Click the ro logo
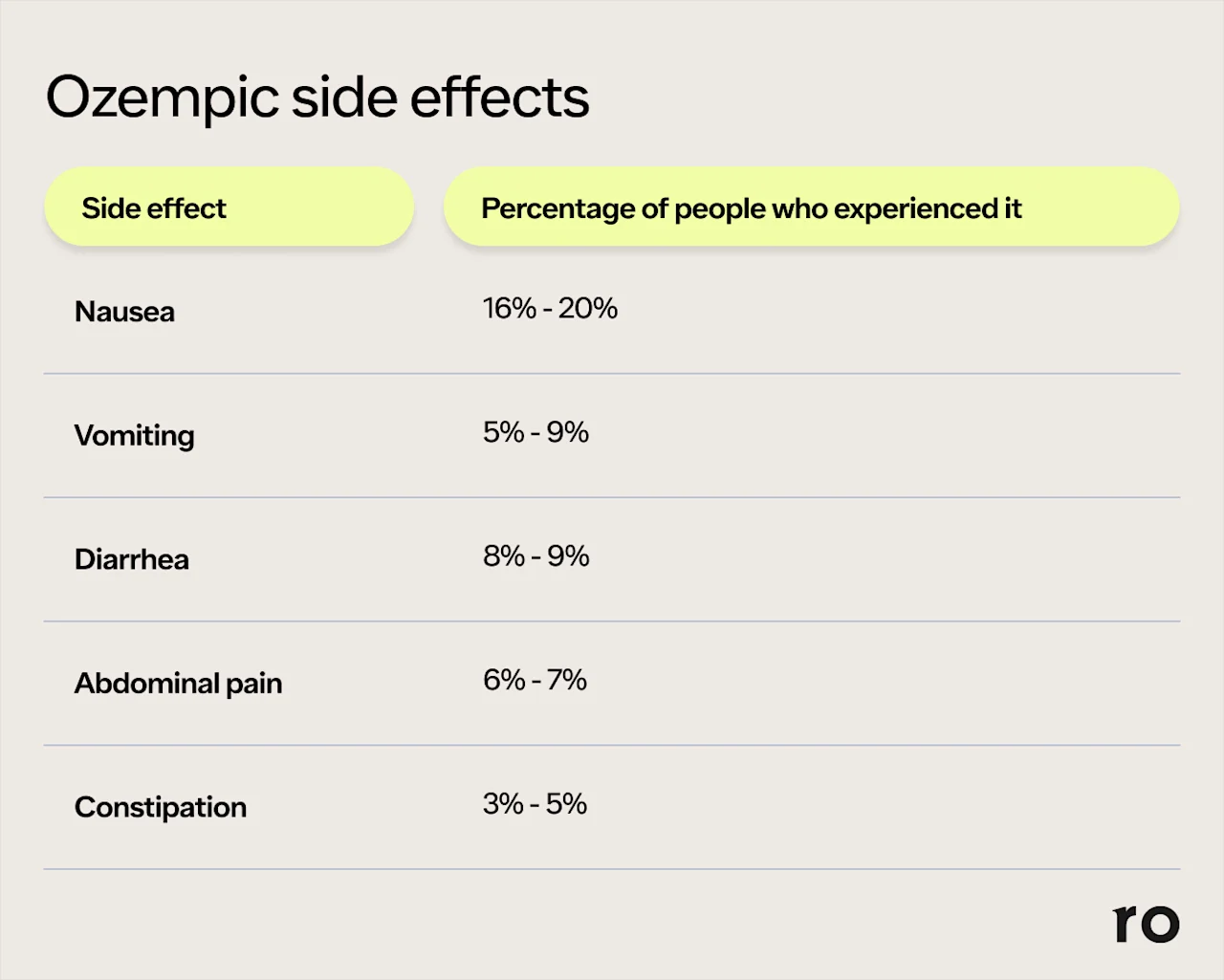Screen dimensions: 1224x980 click(x=1146, y=923)
